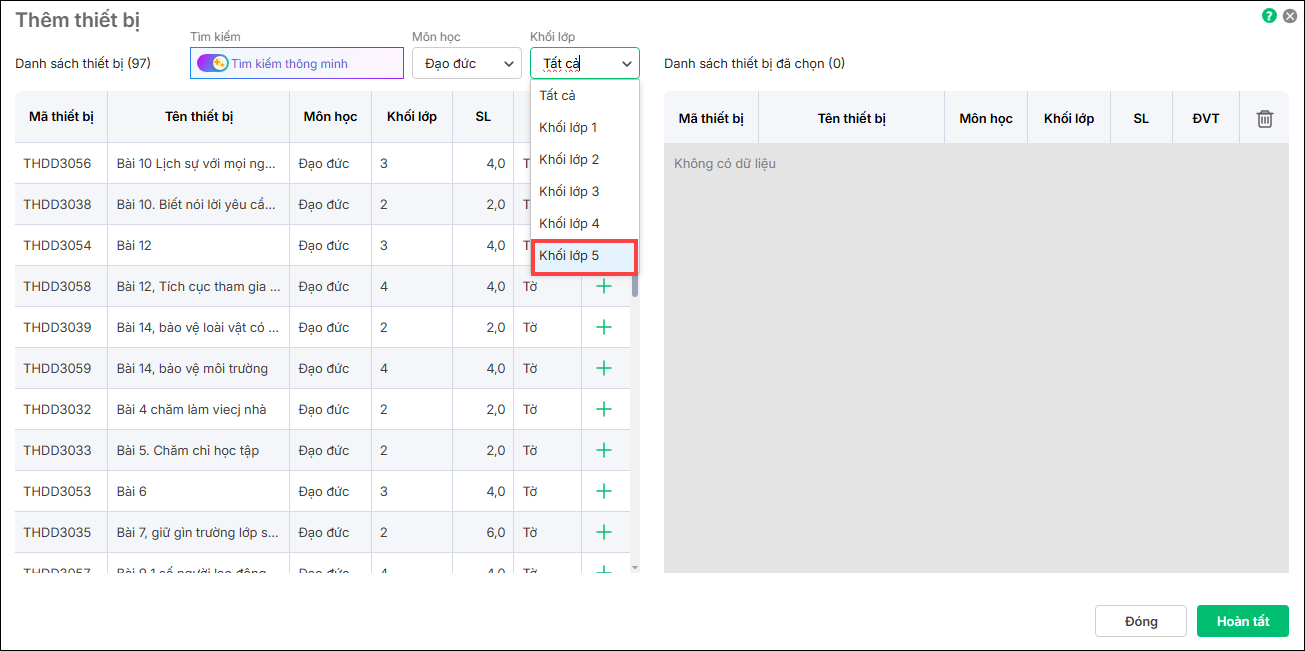Add device THDD3039 using its plus icon
The image size is (1305, 651).
pyautogui.click(x=604, y=328)
